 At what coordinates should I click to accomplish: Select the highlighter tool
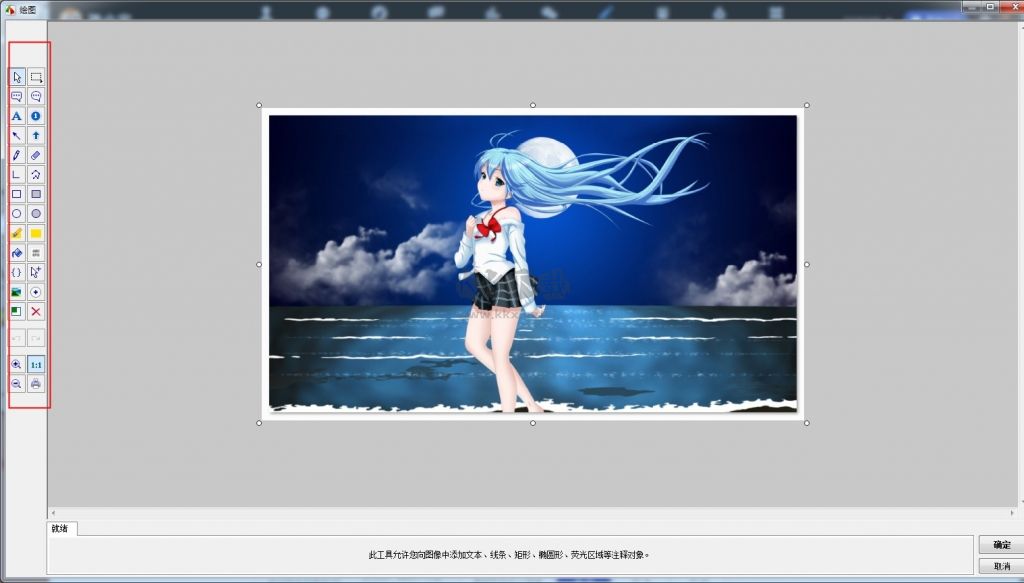pos(16,233)
